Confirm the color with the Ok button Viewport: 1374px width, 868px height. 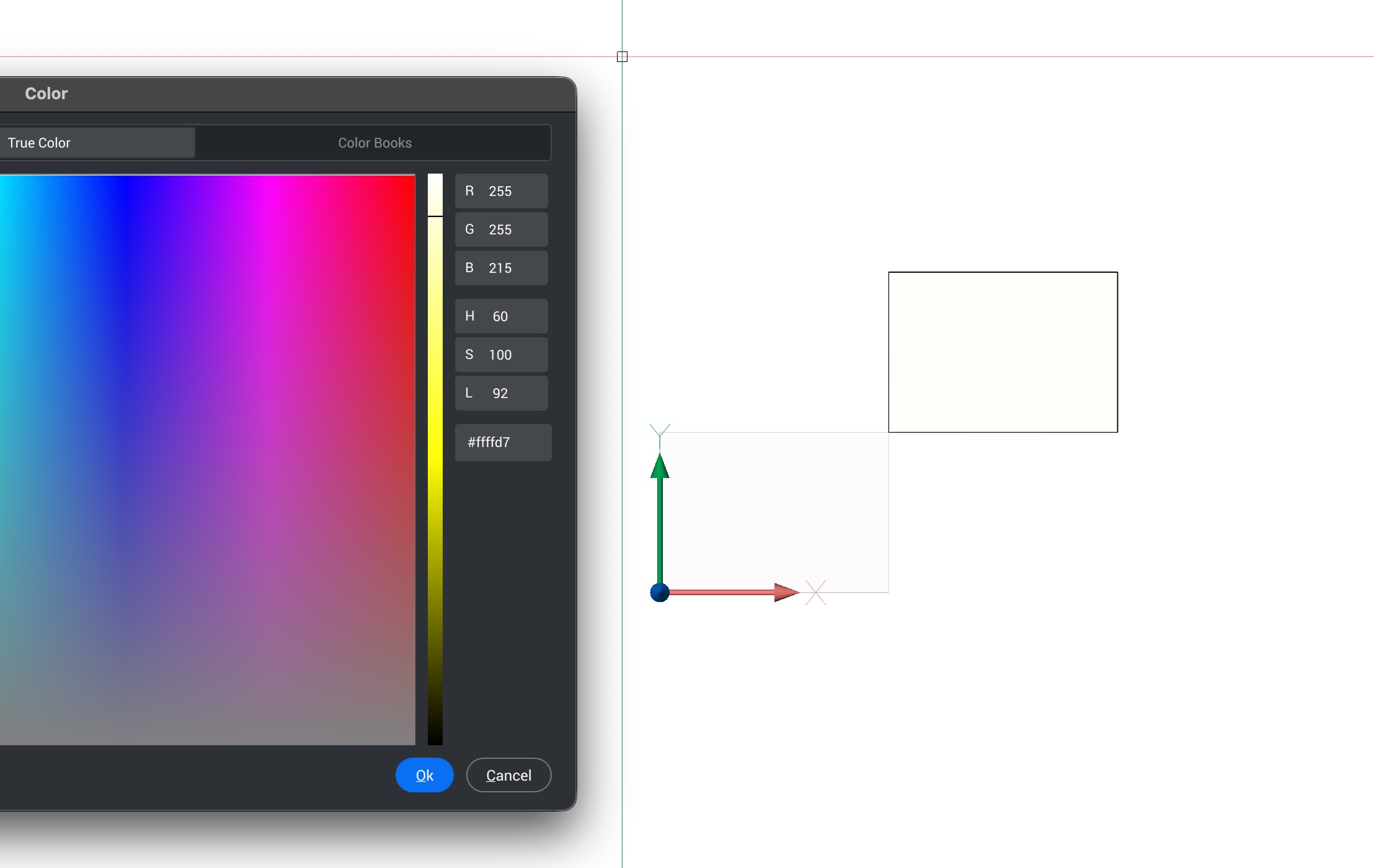coord(424,775)
